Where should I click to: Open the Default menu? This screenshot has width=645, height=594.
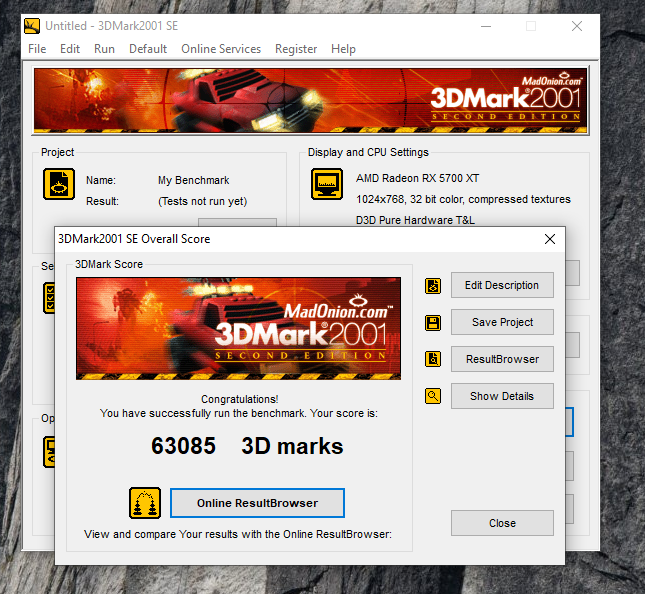point(148,49)
